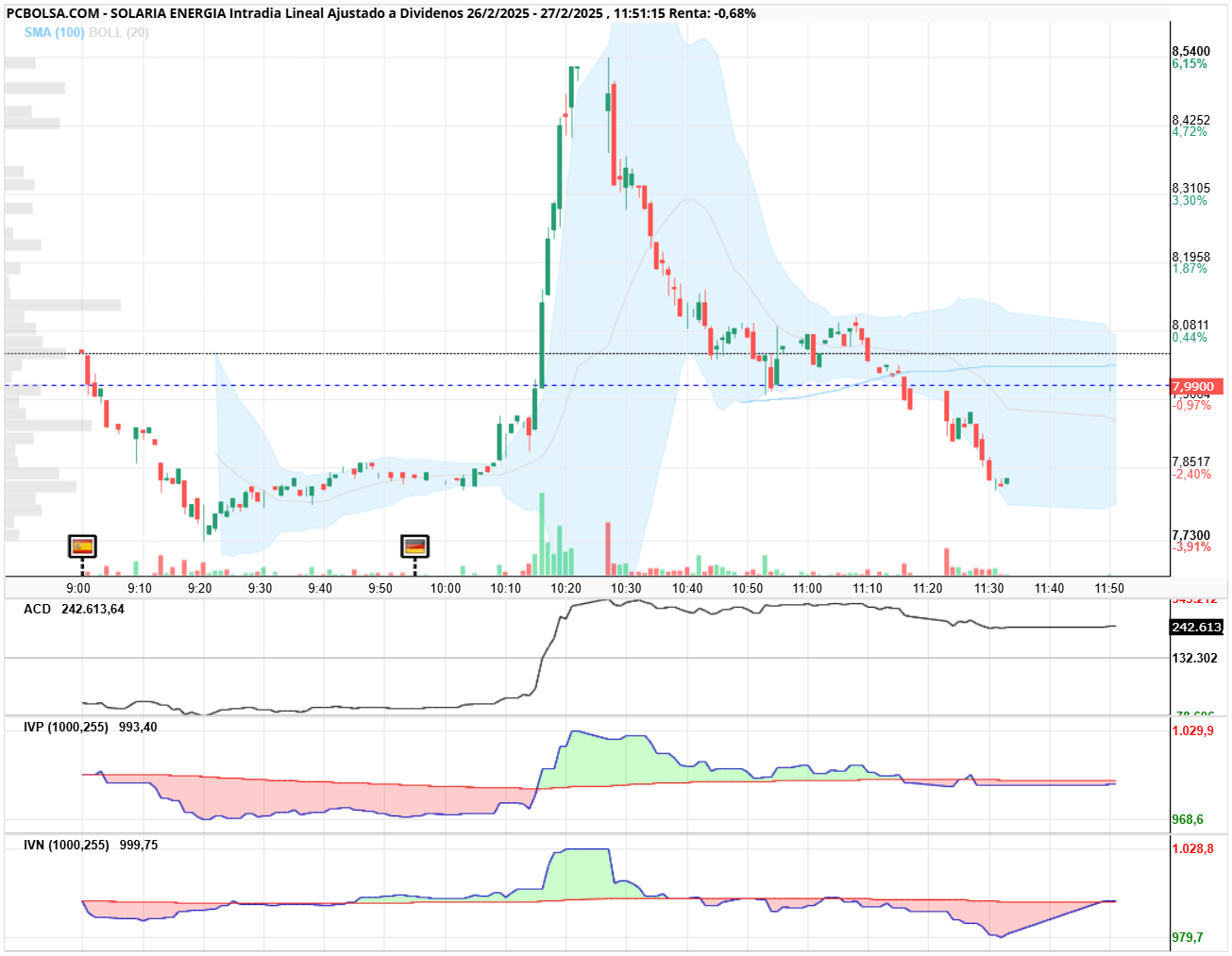Image resolution: width=1232 pixels, height=956 pixels.
Task: Click the 979,7 IVN axis value
Action: coord(1188,937)
